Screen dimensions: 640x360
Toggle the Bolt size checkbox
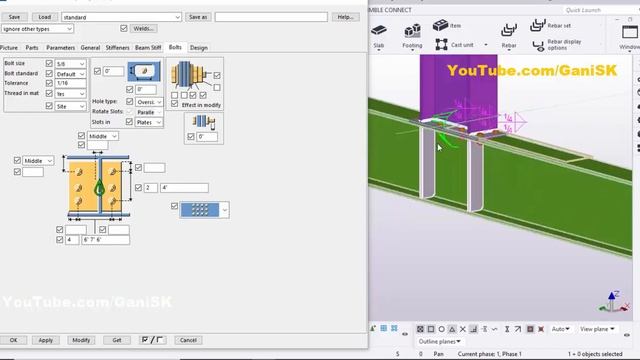49,63
